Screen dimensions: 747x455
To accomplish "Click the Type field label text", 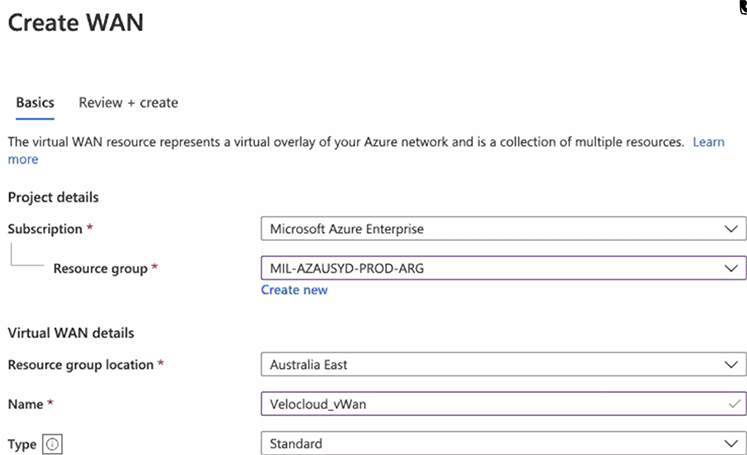I will 22,444.
